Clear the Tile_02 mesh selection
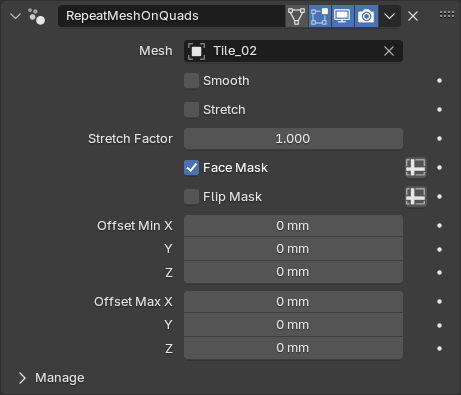 pos(389,51)
